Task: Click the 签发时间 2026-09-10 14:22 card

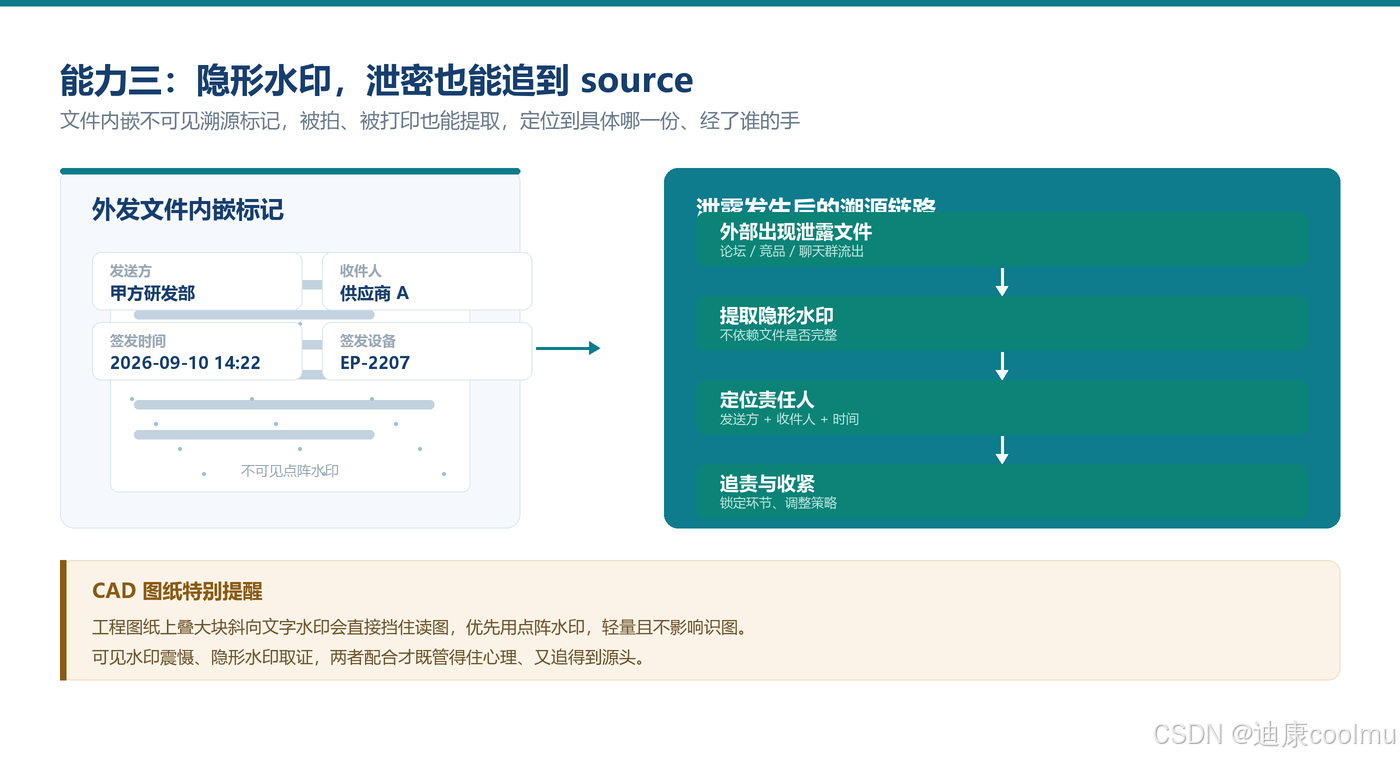Action: click(197, 351)
